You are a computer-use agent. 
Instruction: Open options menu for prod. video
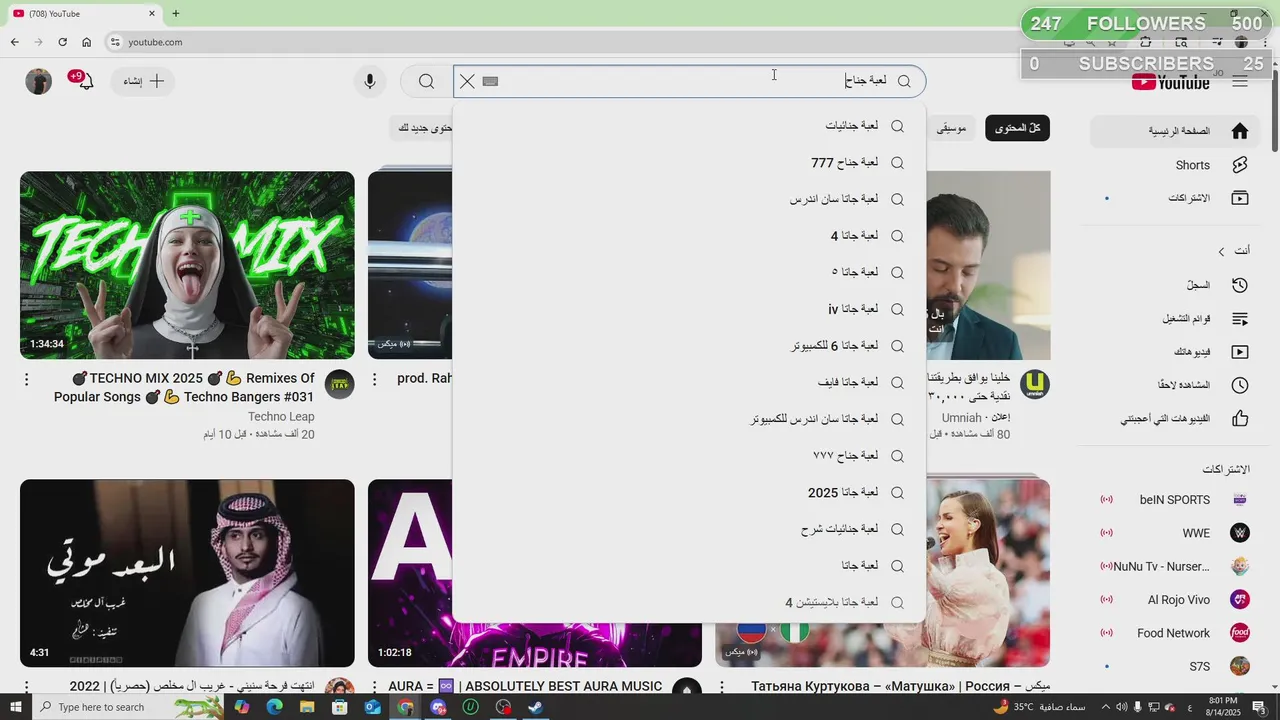(x=375, y=379)
